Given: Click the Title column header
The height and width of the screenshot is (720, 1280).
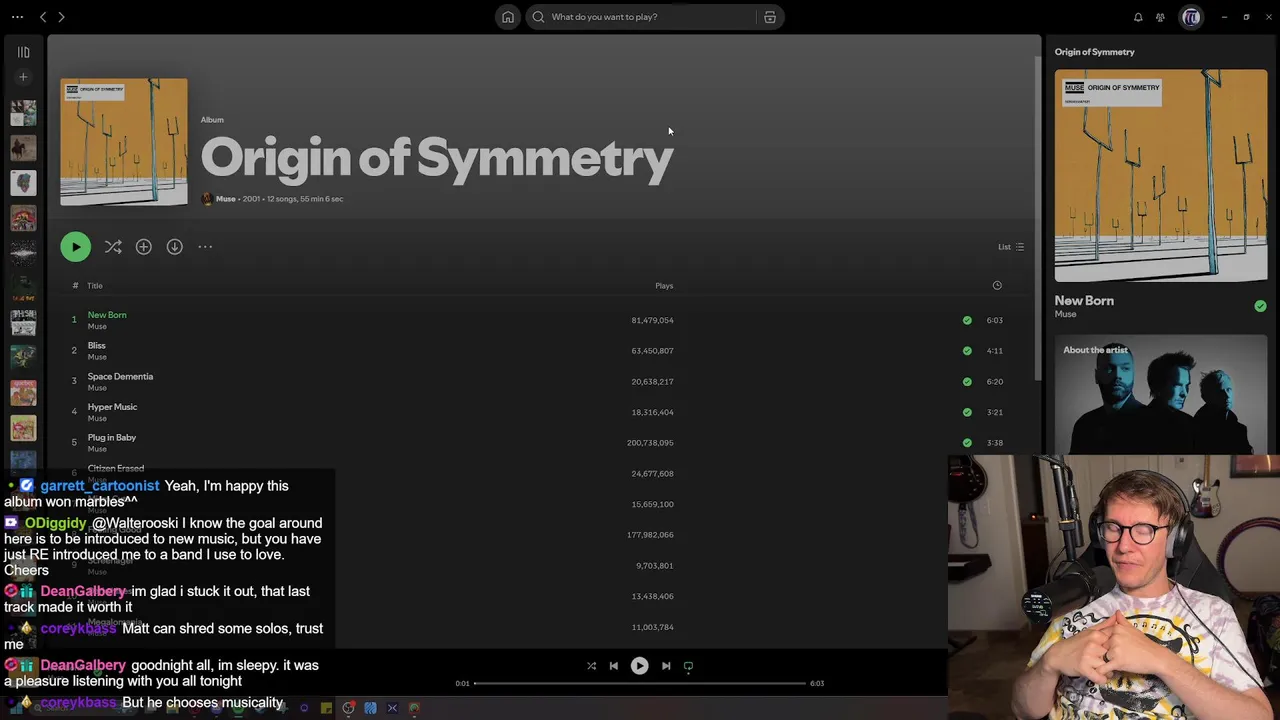Looking at the screenshot, I should 95,286.
